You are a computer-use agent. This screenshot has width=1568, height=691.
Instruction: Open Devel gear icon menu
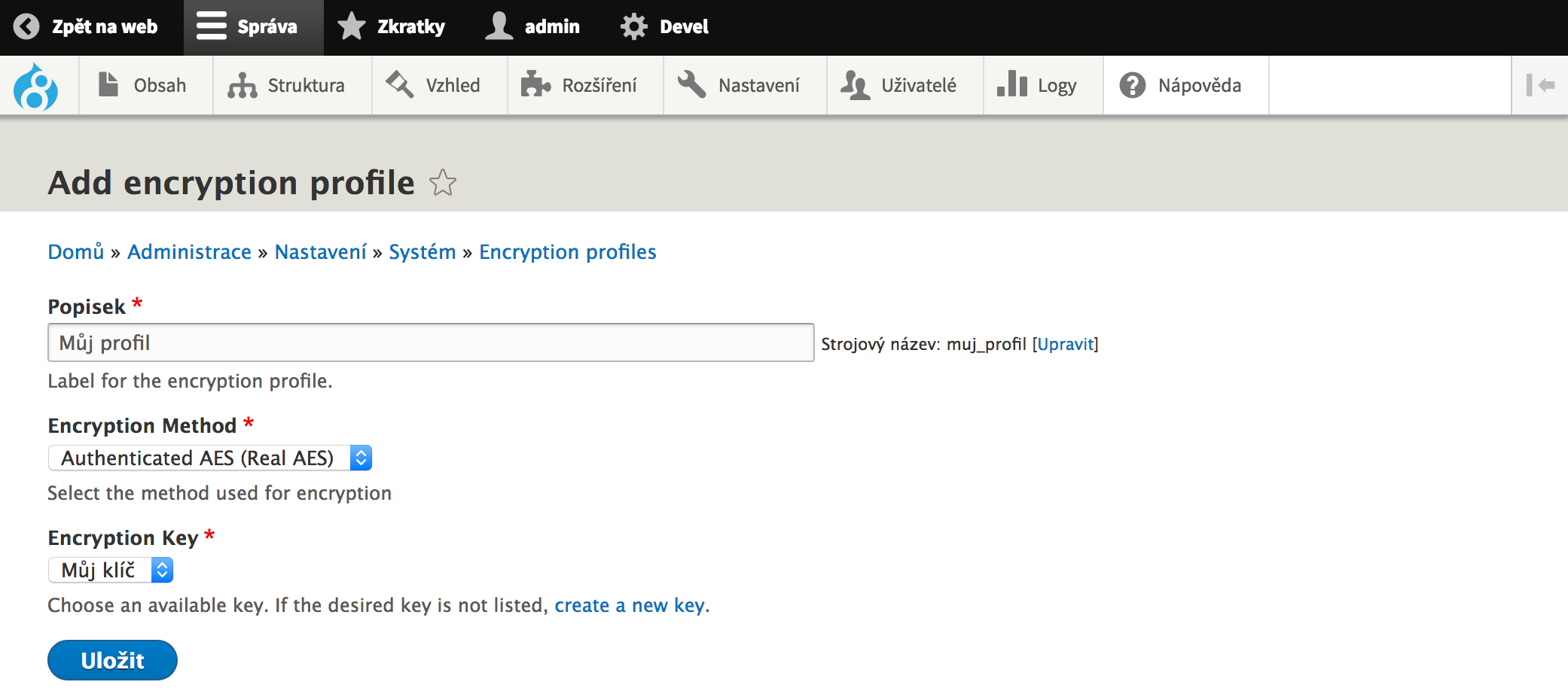click(x=634, y=27)
